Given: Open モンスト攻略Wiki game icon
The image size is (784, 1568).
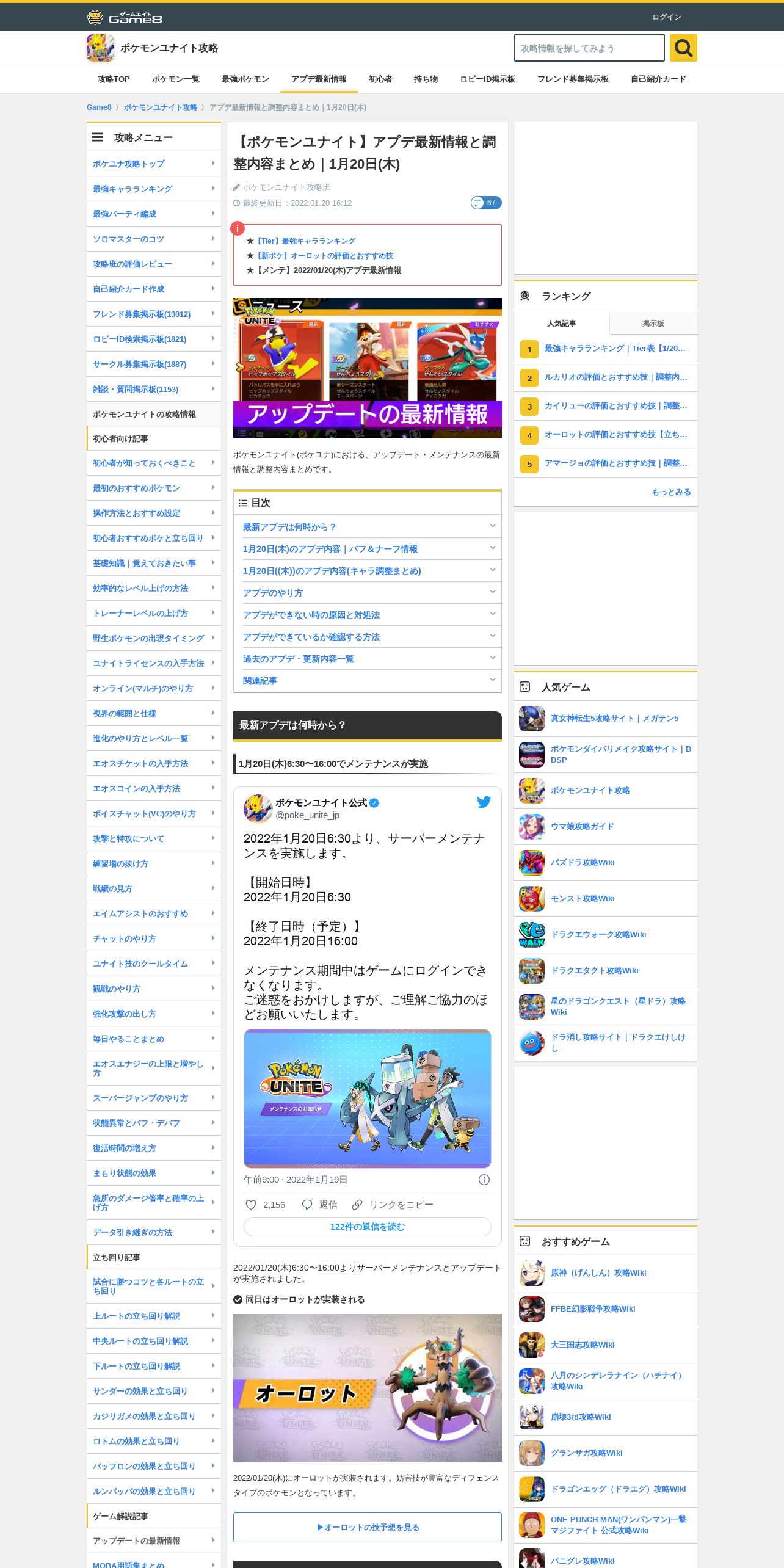Looking at the screenshot, I should tap(532, 899).
